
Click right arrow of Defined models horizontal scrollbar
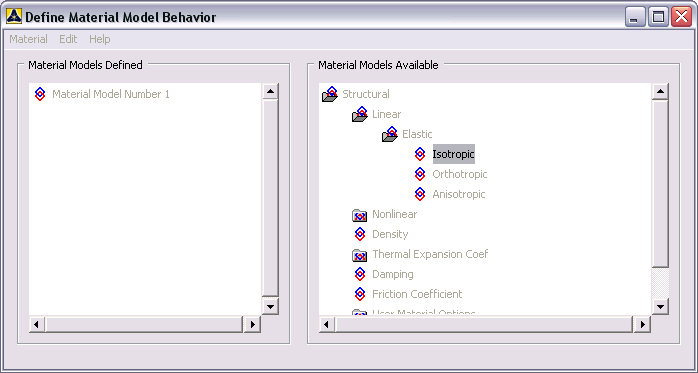252,324
